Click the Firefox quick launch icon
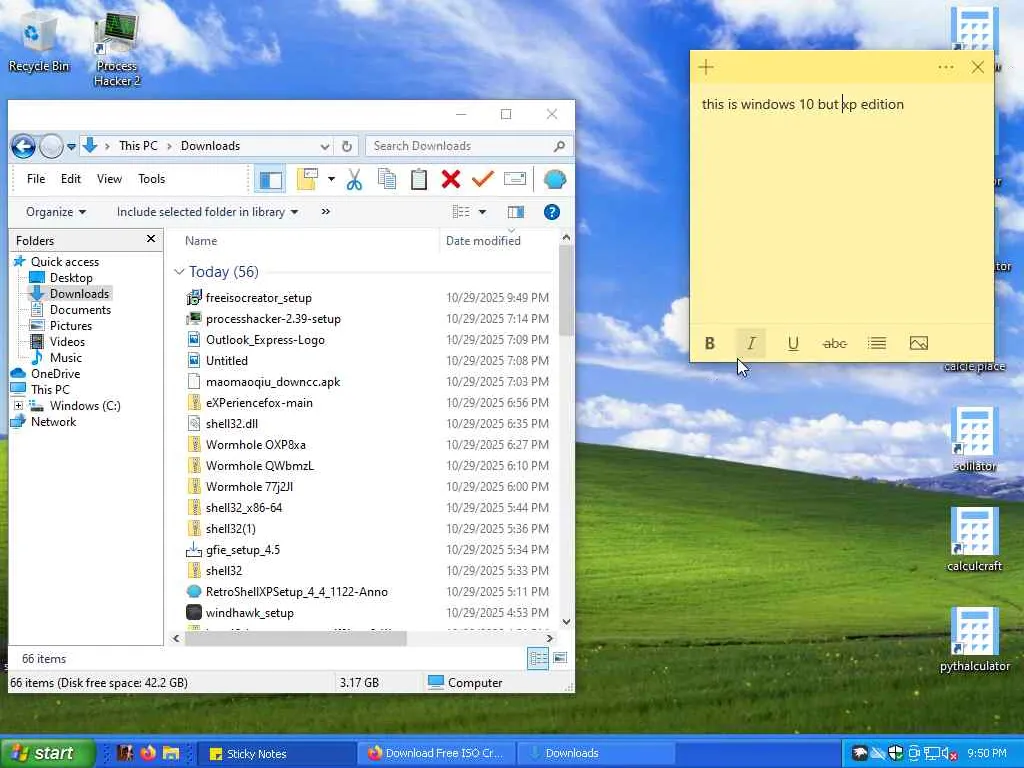Image resolution: width=1024 pixels, height=768 pixels. 148,753
